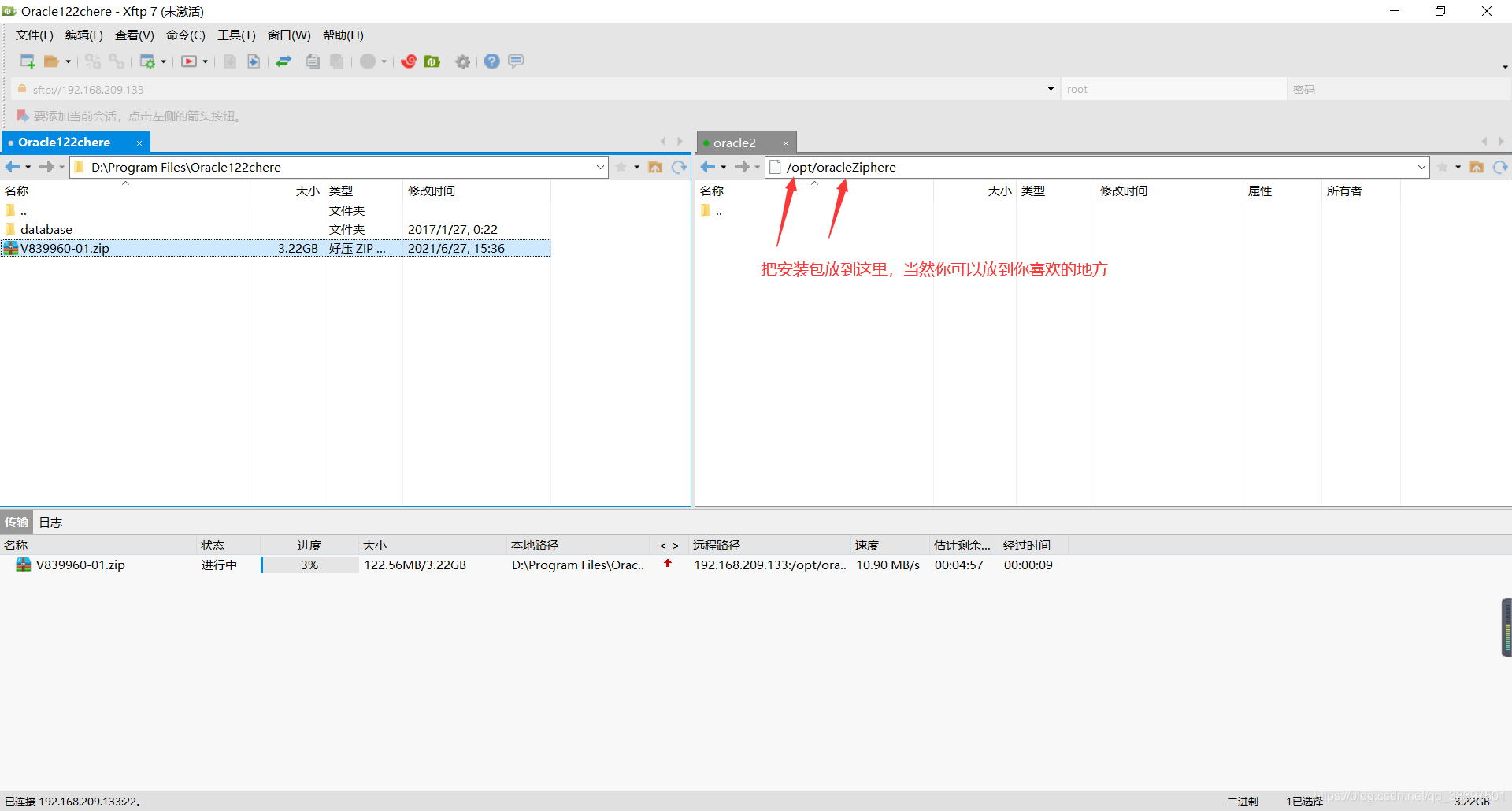
Task: Select the database folder in local pane
Action: coord(276,229)
